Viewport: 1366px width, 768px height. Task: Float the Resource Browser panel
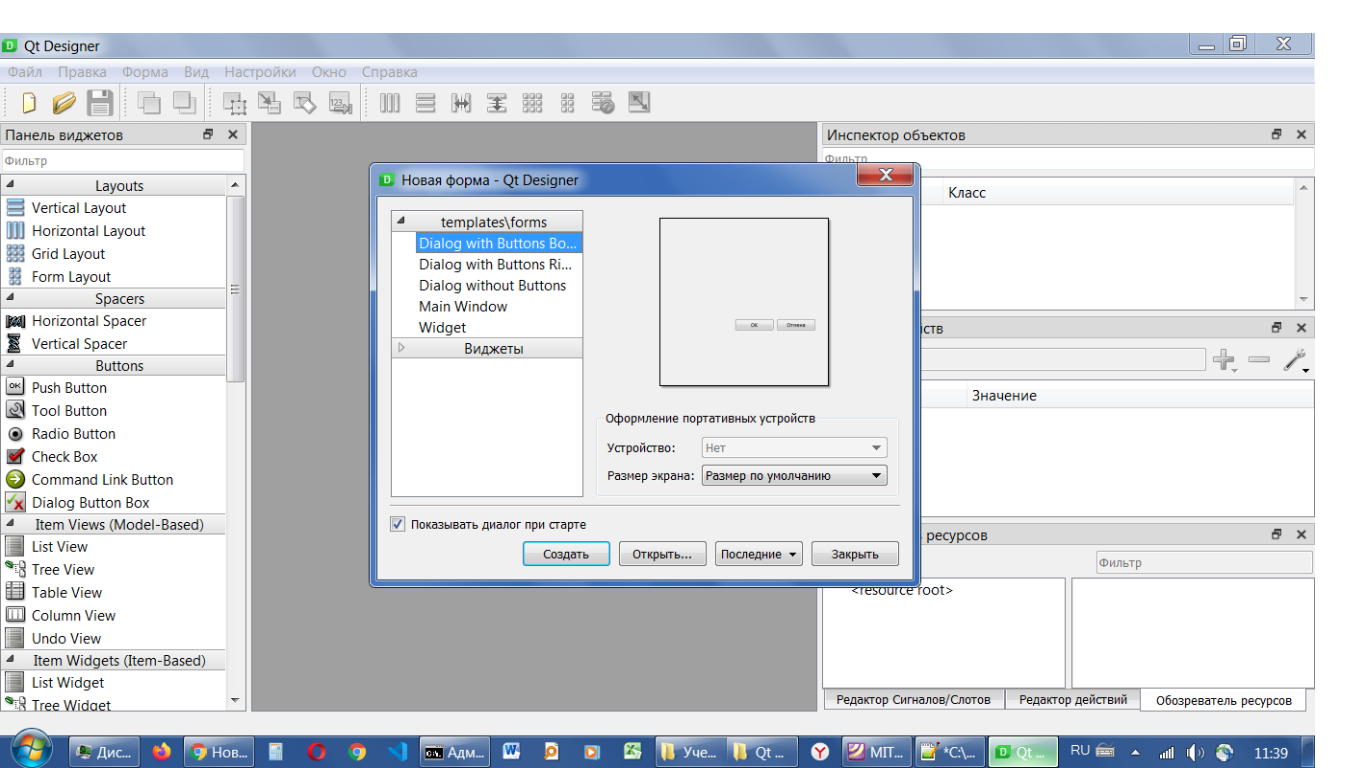click(1277, 534)
